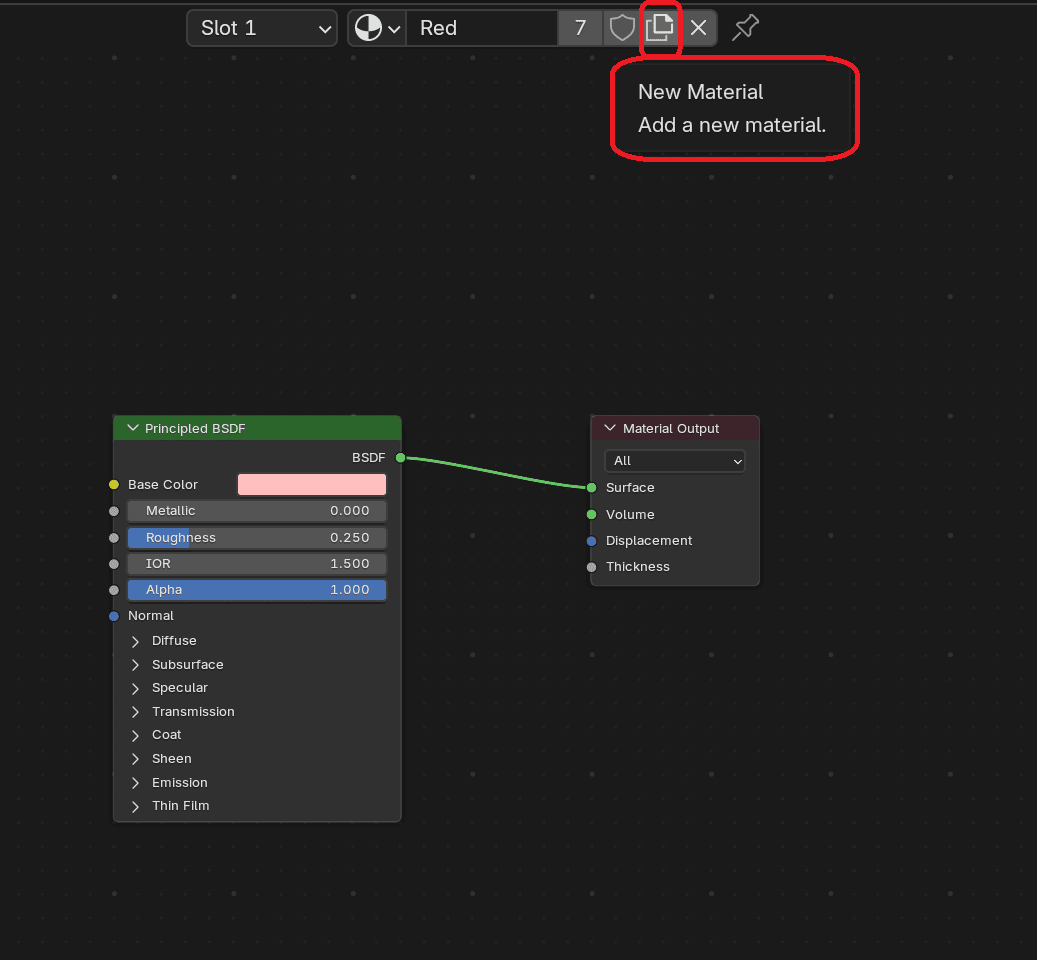Adjust the Roughness slider
Image resolution: width=1037 pixels, height=960 pixels.
click(257, 538)
